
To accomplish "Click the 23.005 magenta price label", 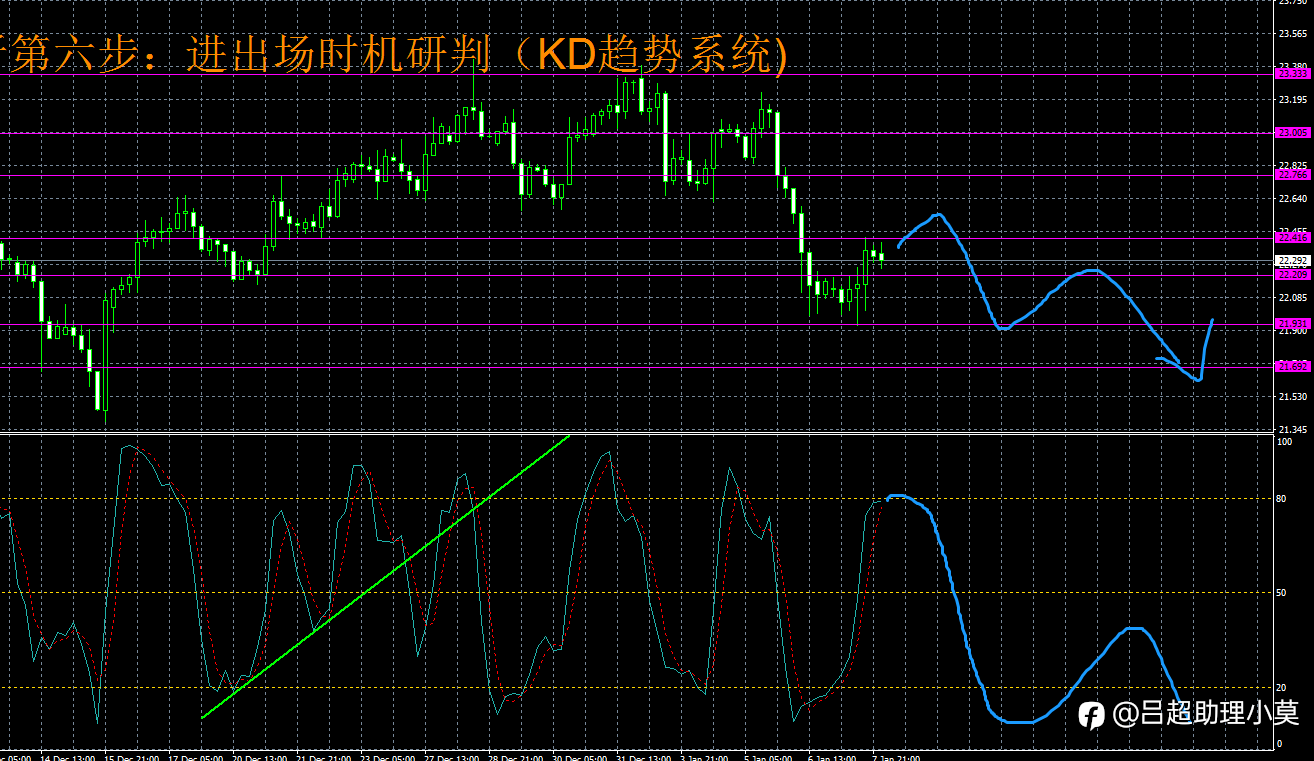I will (1293, 132).
